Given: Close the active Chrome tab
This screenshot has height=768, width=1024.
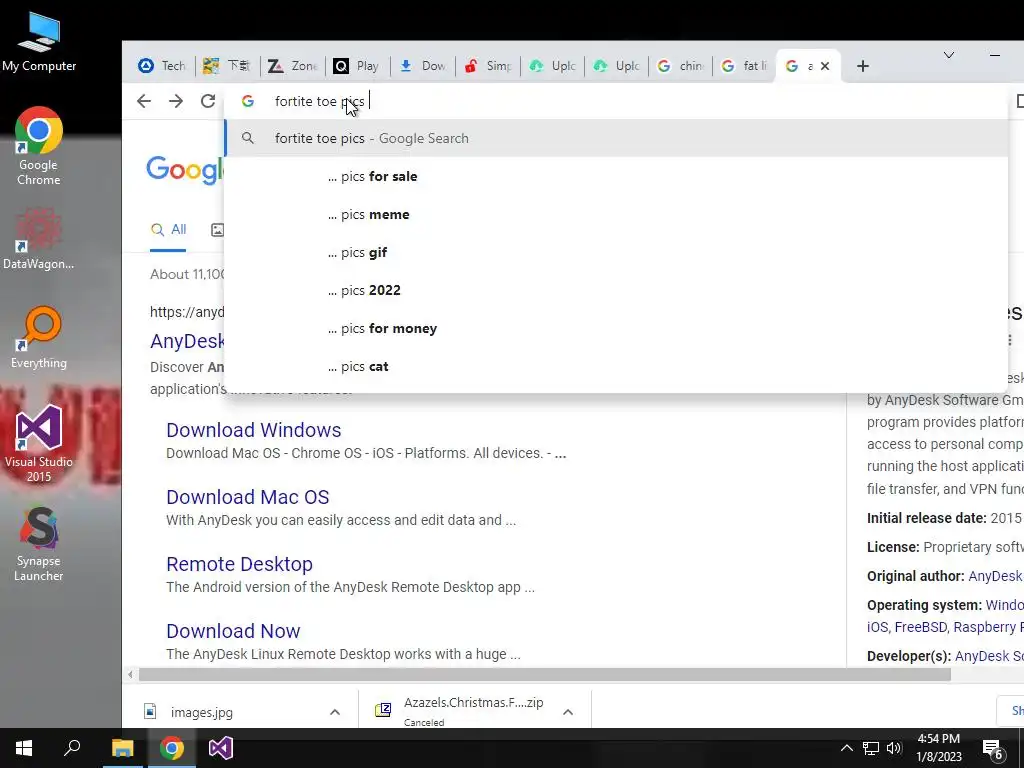Looking at the screenshot, I should click(x=825, y=66).
